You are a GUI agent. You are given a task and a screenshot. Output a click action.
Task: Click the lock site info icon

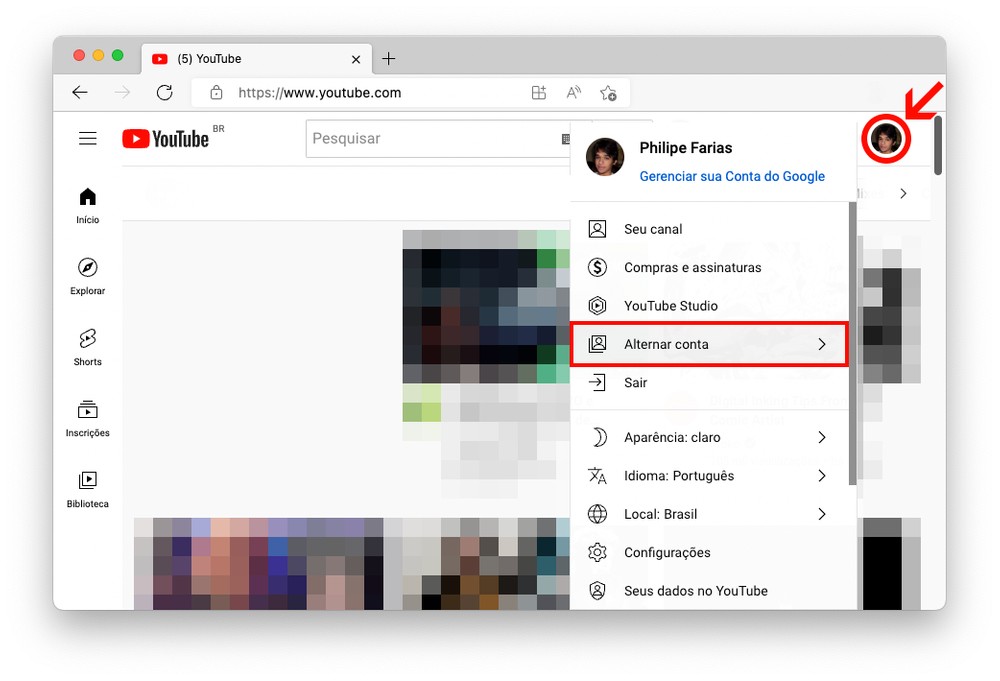216,92
